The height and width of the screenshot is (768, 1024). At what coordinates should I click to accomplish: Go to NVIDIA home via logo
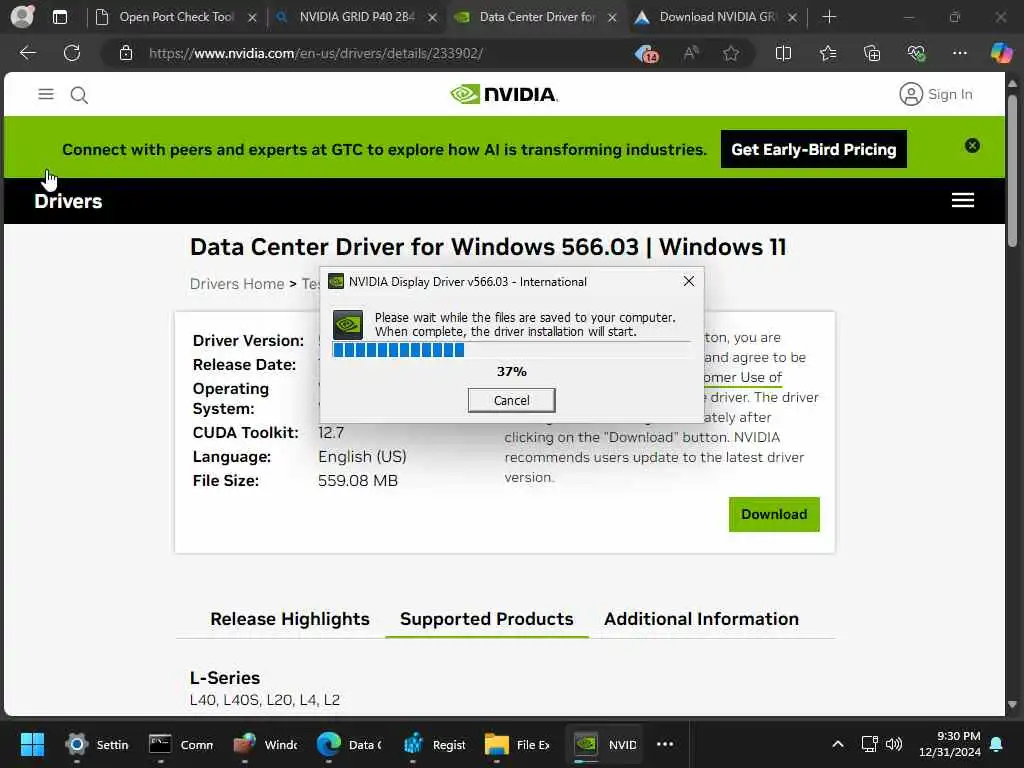tap(504, 94)
